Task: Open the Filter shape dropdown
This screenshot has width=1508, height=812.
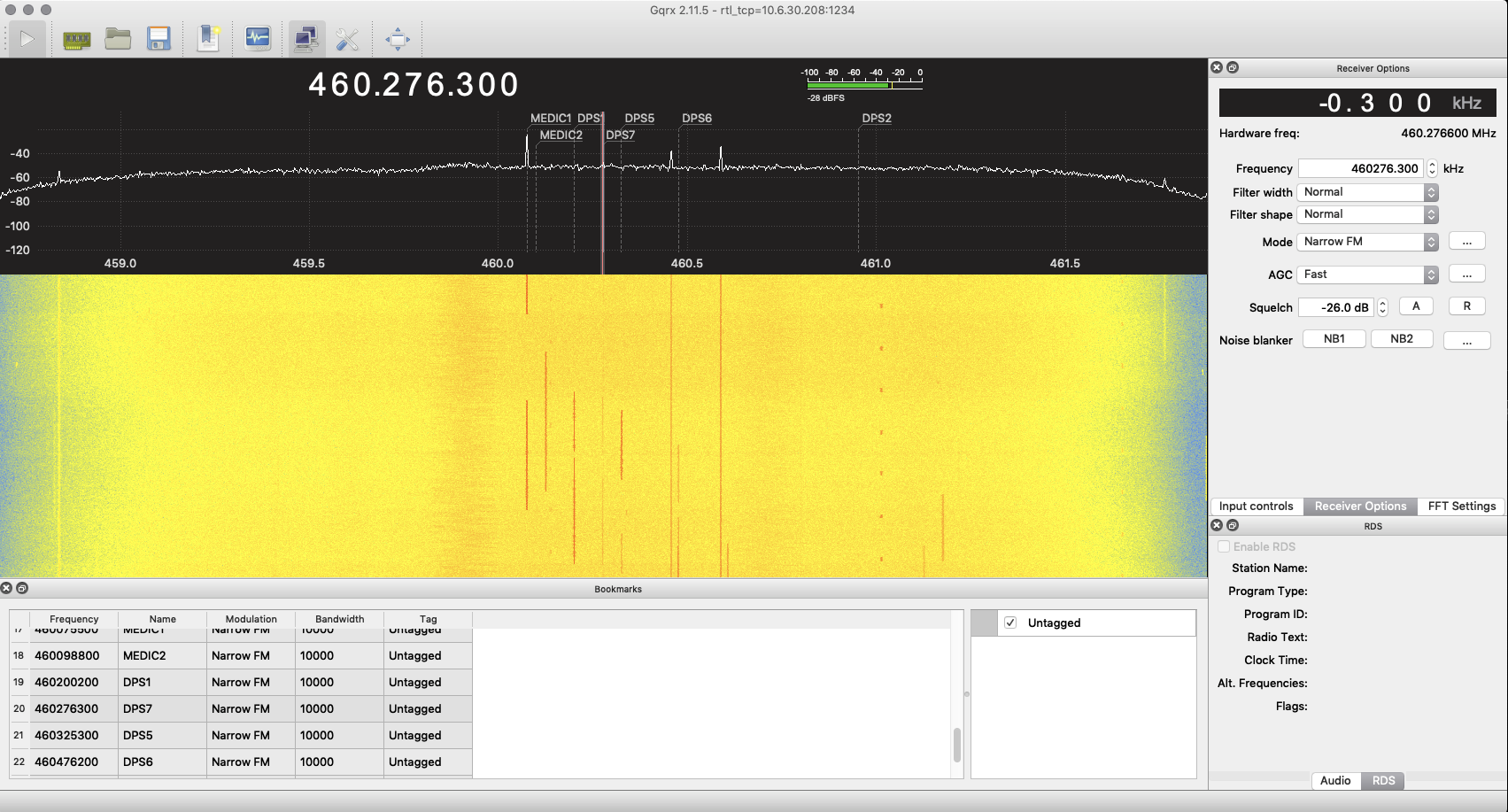Action: click(1367, 214)
